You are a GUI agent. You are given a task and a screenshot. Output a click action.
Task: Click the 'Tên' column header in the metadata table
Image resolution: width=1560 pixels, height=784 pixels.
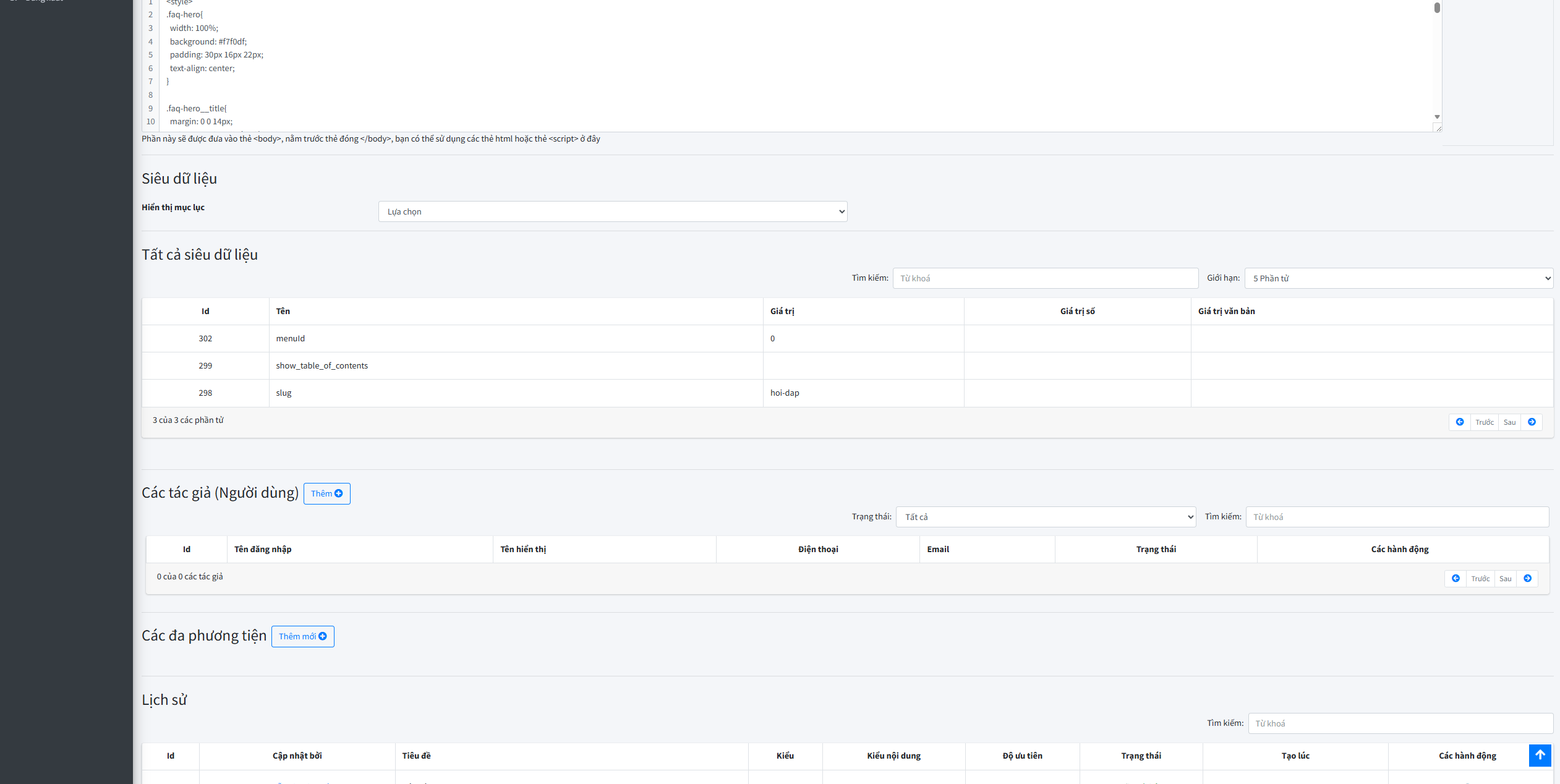[283, 311]
